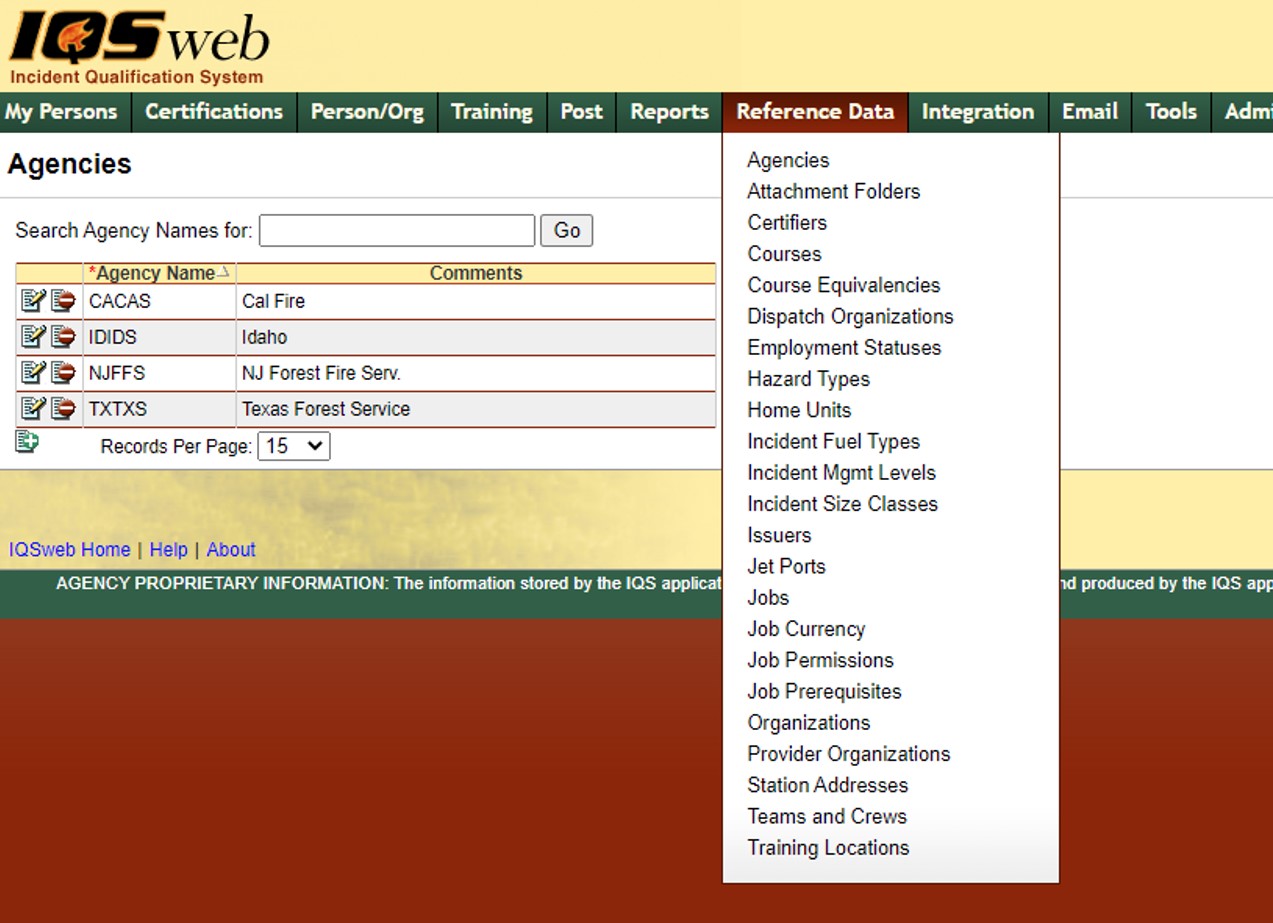Open Job Currency menu entry
The height and width of the screenshot is (923, 1273).
[x=806, y=629]
